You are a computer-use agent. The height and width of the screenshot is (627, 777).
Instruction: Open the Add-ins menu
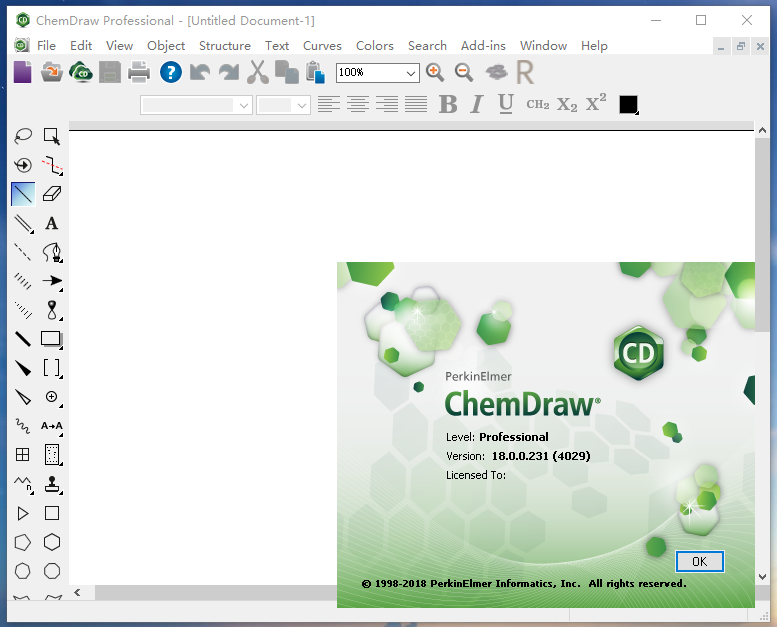[x=482, y=45]
